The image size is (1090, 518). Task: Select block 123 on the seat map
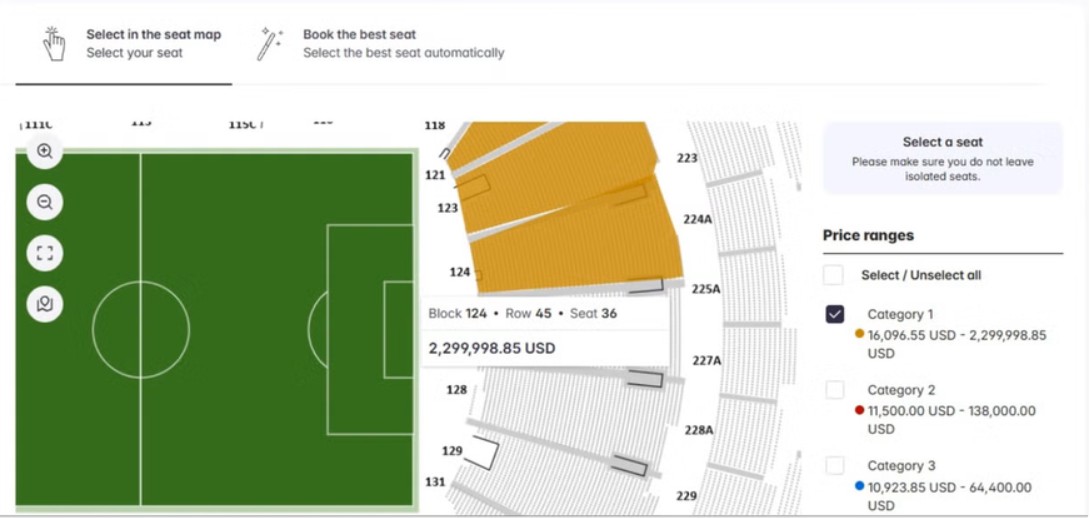point(448,208)
